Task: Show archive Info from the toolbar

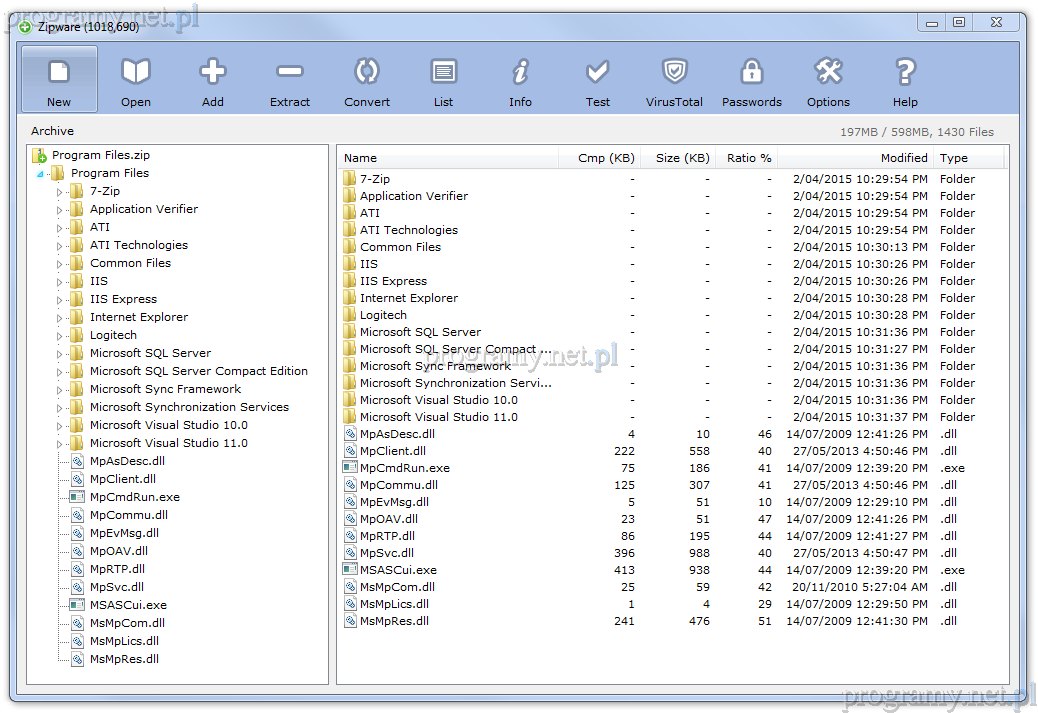Action: pyautogui.click(x=520, y=79)
